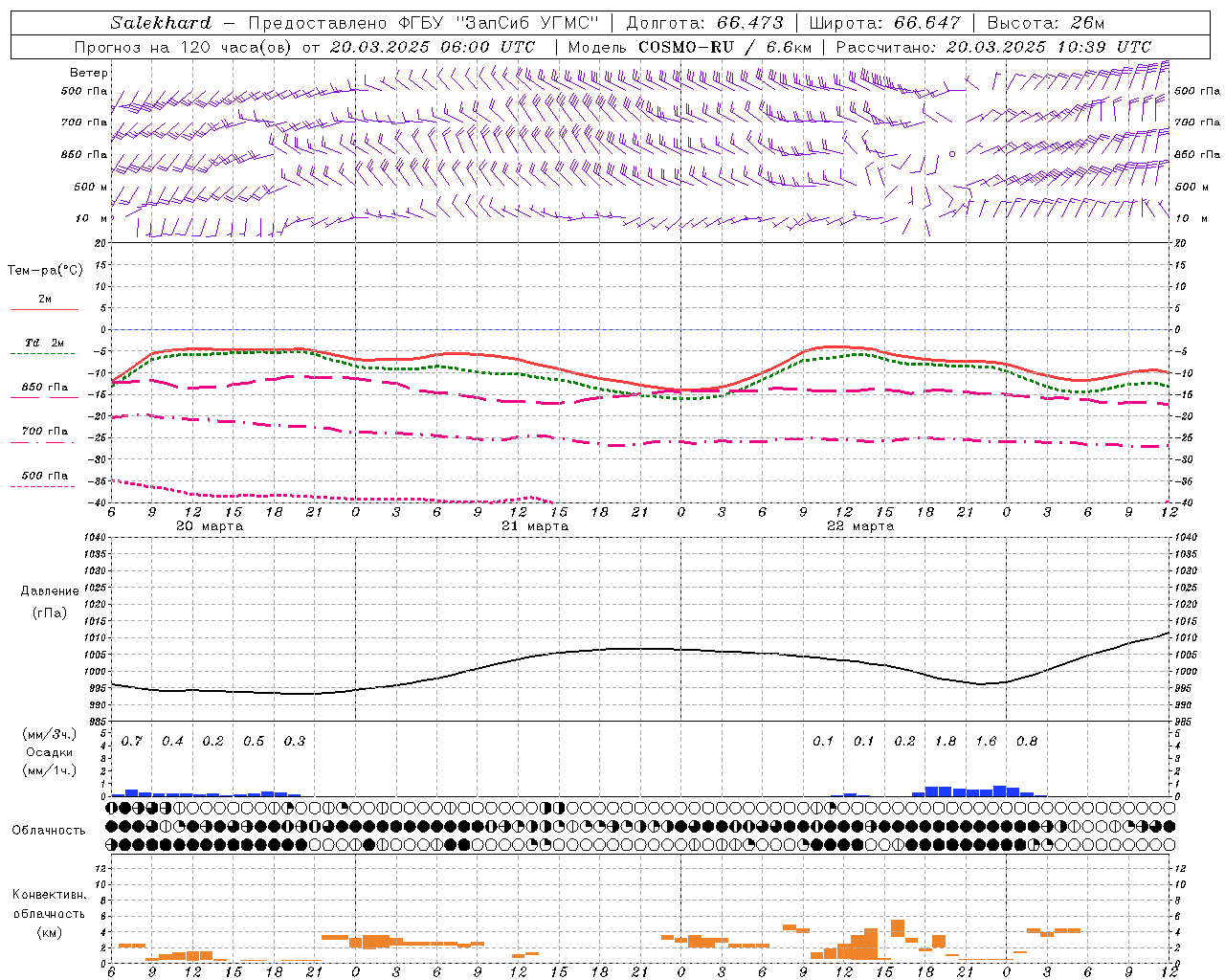Select the 'Долгота: 66.473' longitude value
The width and height of the screenshot is (1225, 980).
click(x=705, y=23)
